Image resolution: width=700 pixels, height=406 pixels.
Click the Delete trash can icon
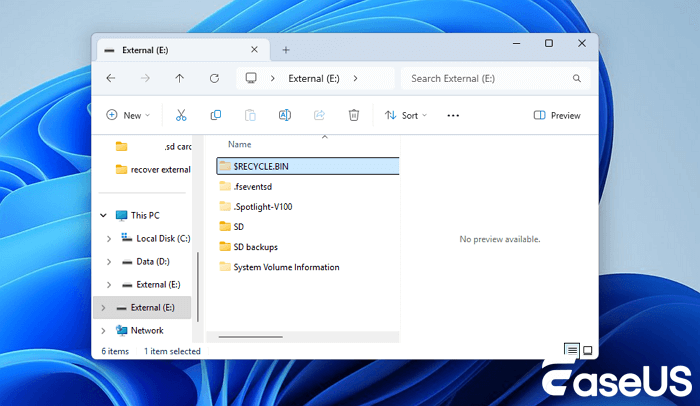353,116
